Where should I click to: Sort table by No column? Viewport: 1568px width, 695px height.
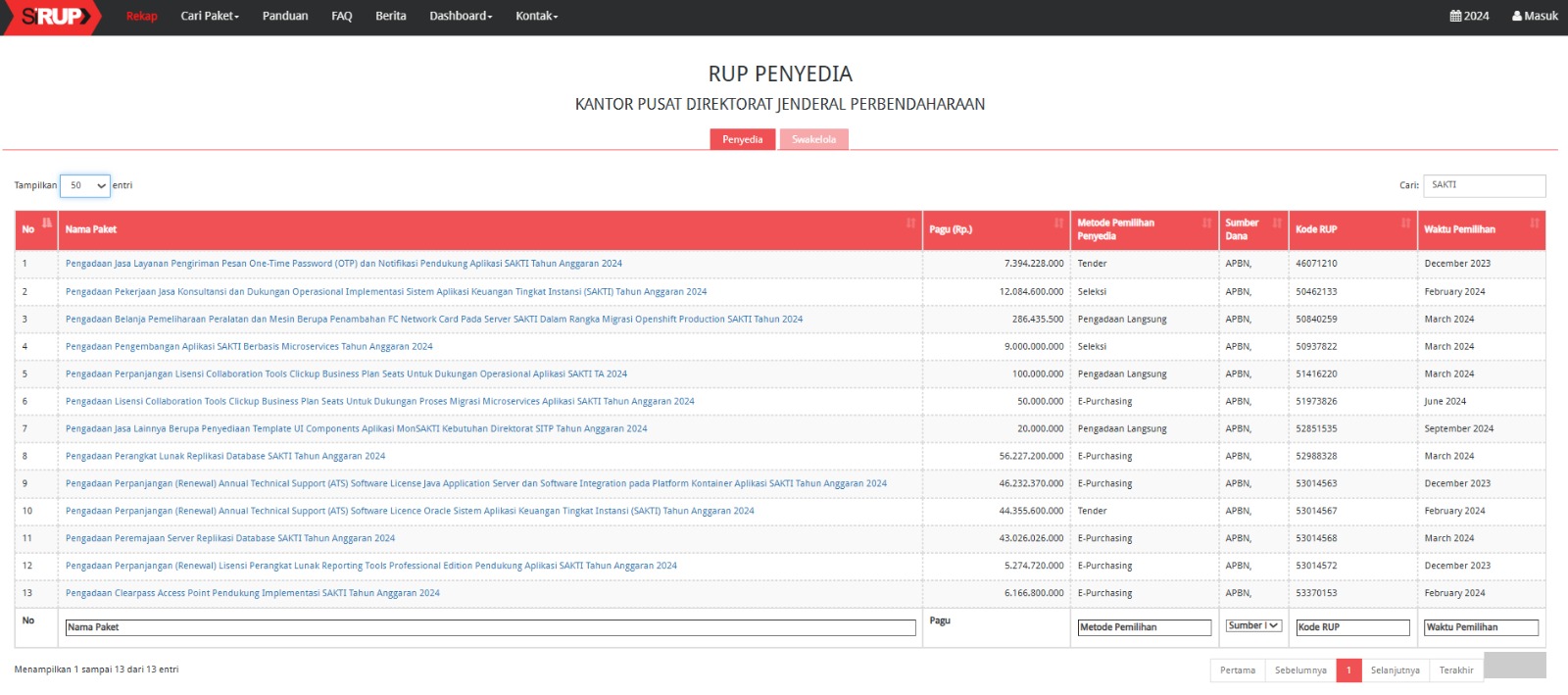36,229
